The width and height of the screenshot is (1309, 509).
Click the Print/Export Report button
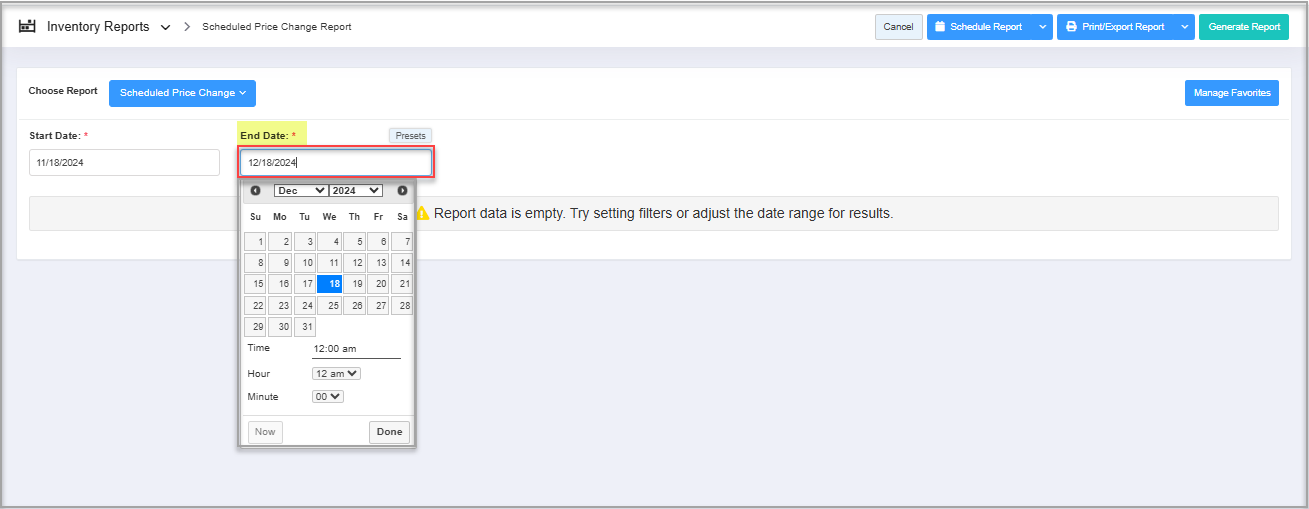[1116, 27]
